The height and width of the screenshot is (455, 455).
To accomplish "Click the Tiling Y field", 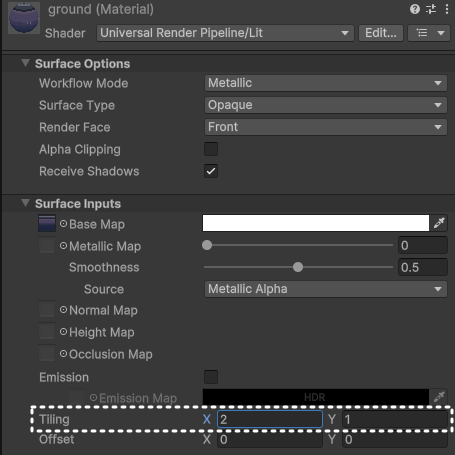I will point(395,419).
